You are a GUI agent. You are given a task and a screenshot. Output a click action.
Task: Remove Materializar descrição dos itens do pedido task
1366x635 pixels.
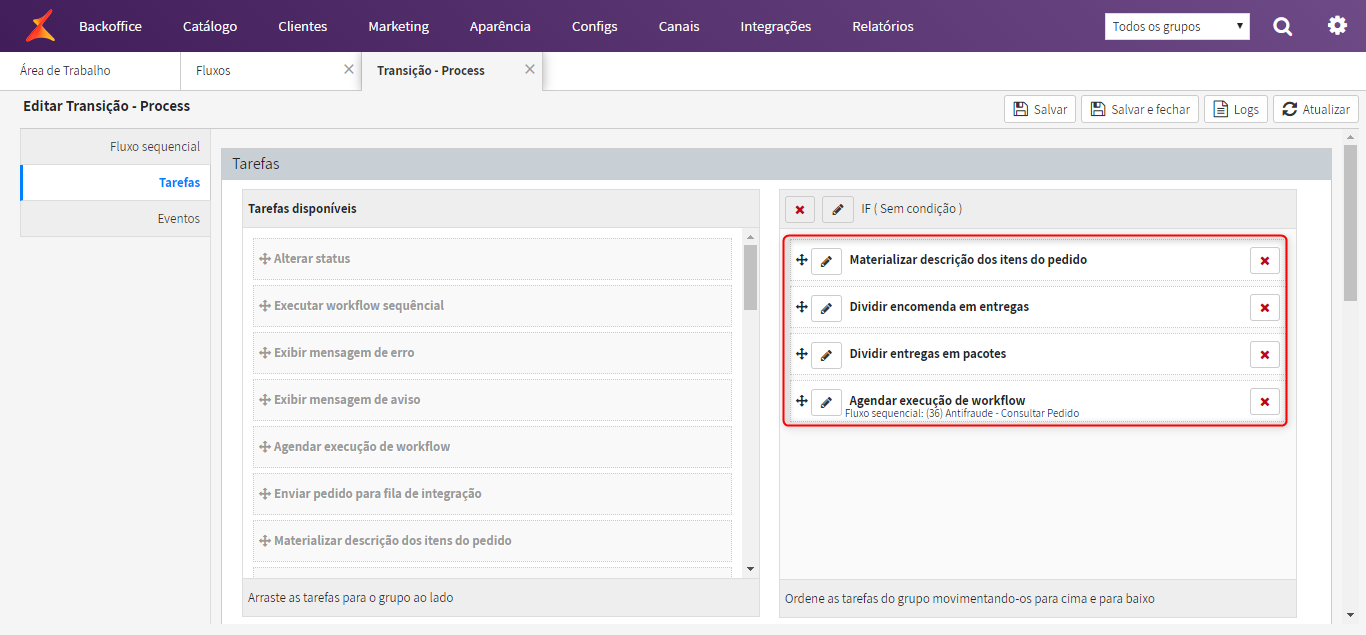pyautogui.click(x=1265, y=260)
